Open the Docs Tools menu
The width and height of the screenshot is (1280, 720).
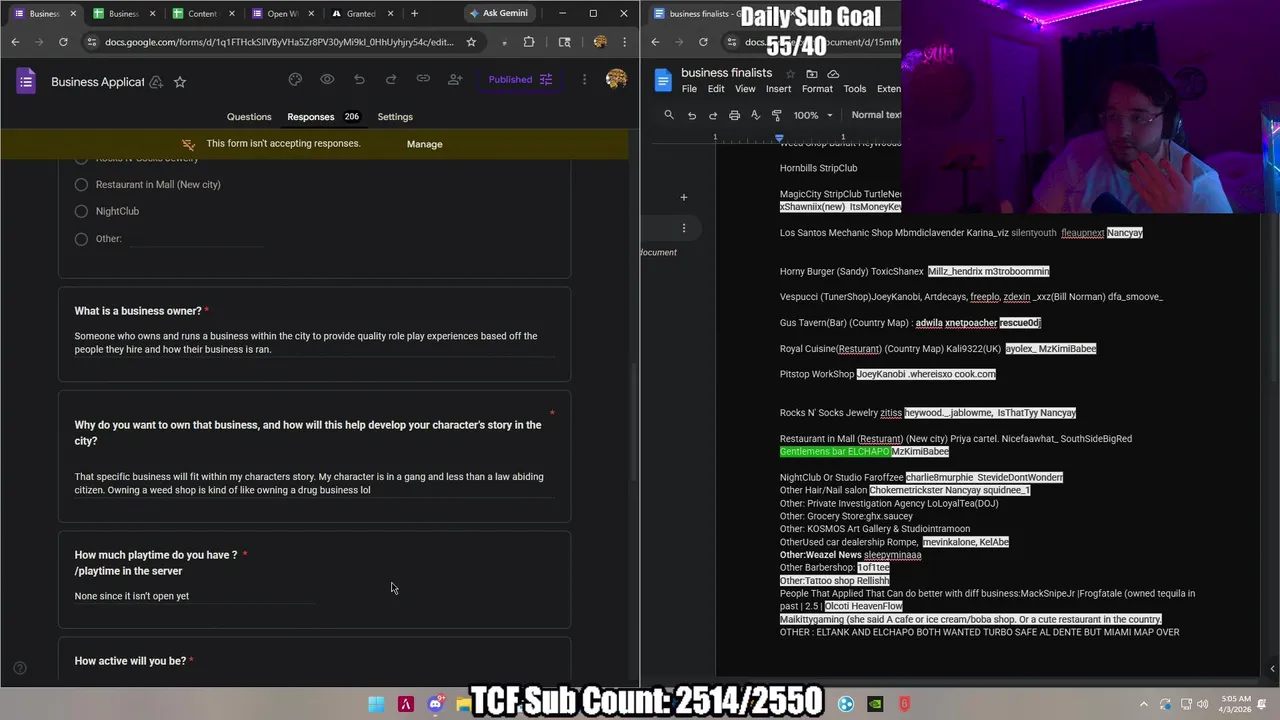click(855, 89)
